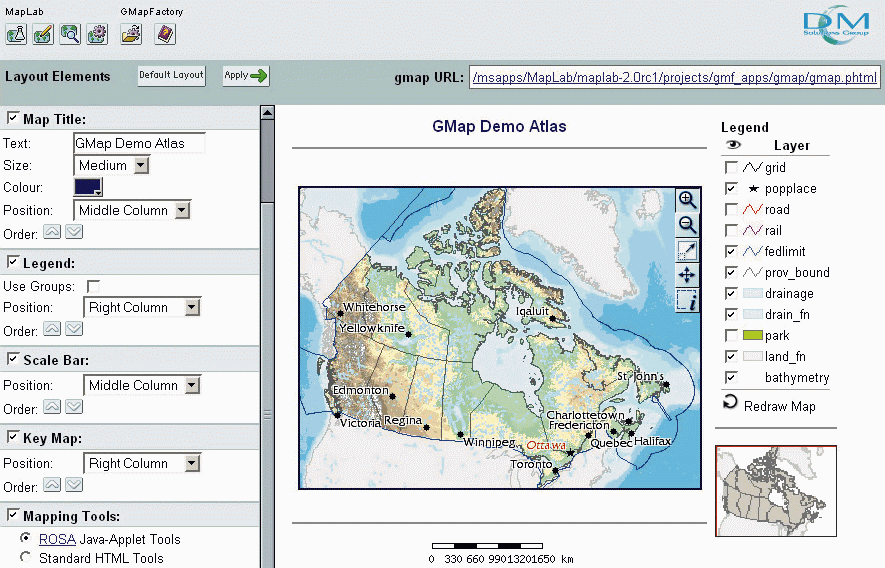Image resolution: width=885 pixels, height=568 pixels.
Task: Click the park layer green swatch
Action: (x=753, y=335)
